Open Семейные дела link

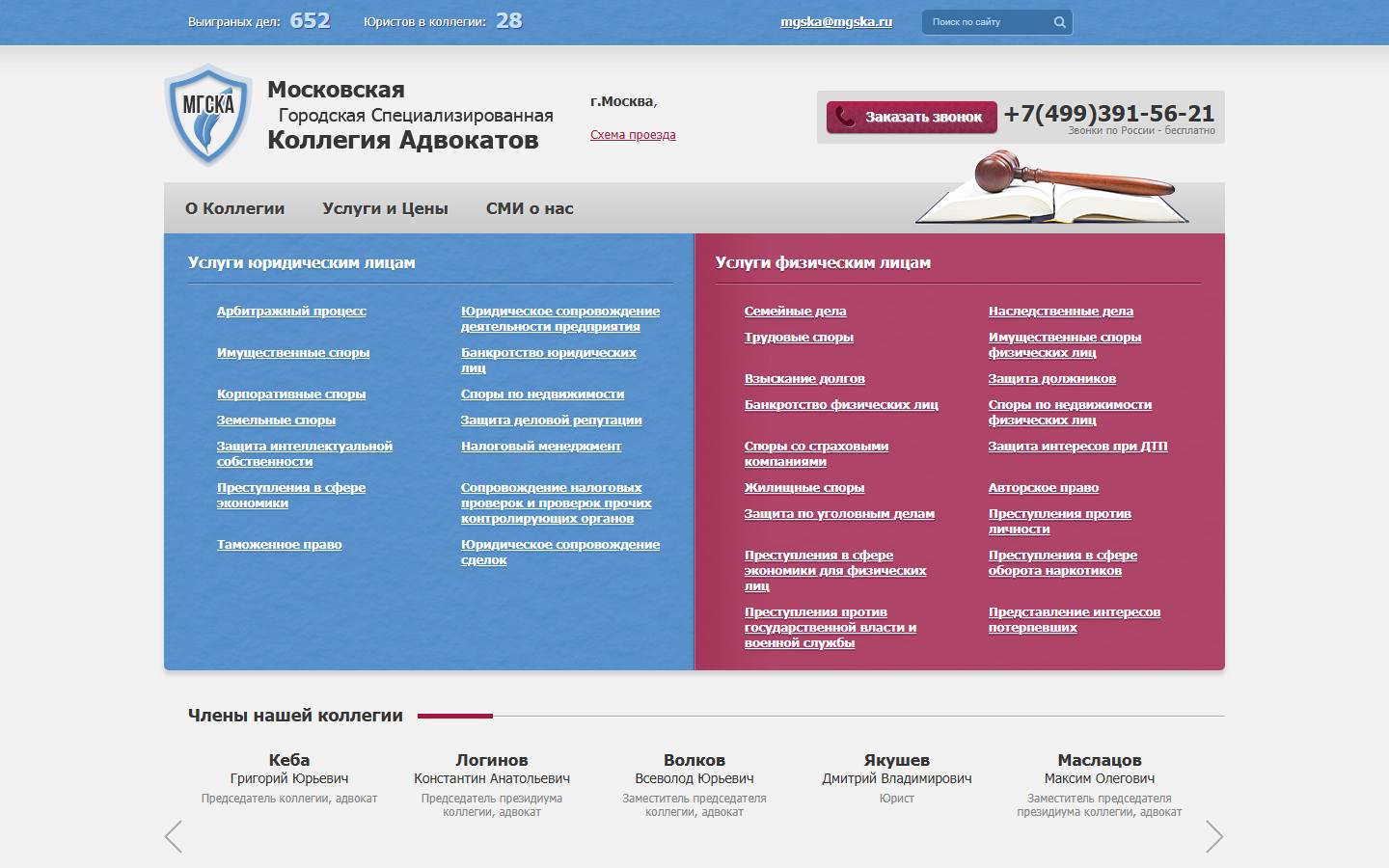[x=795, y=311]
